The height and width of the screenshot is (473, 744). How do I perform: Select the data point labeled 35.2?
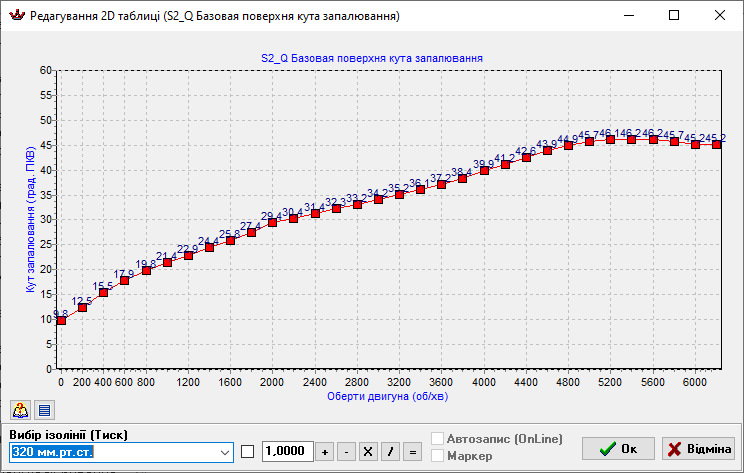coord(400,195)
